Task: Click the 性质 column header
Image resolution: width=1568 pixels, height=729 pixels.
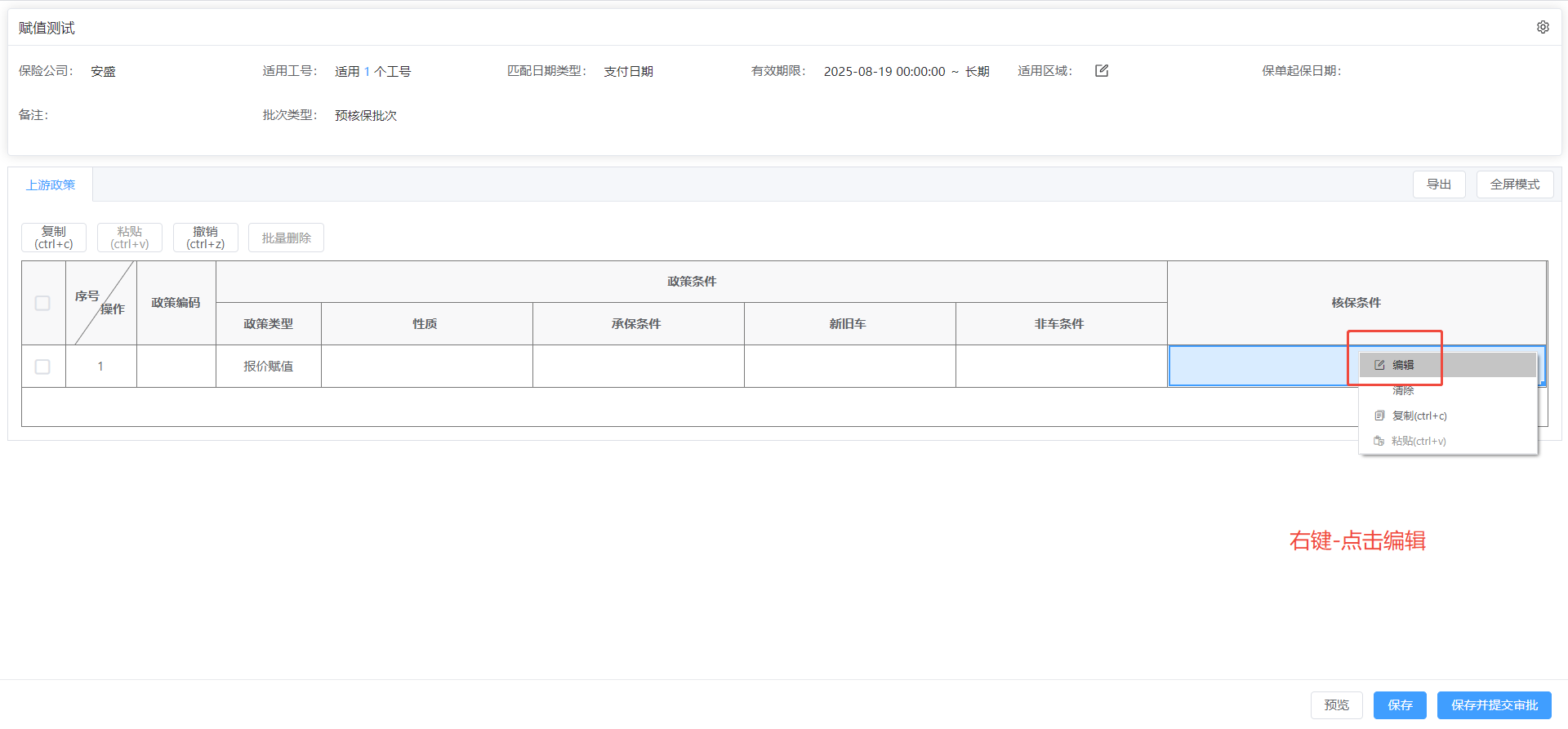Action: click(426, 324)
